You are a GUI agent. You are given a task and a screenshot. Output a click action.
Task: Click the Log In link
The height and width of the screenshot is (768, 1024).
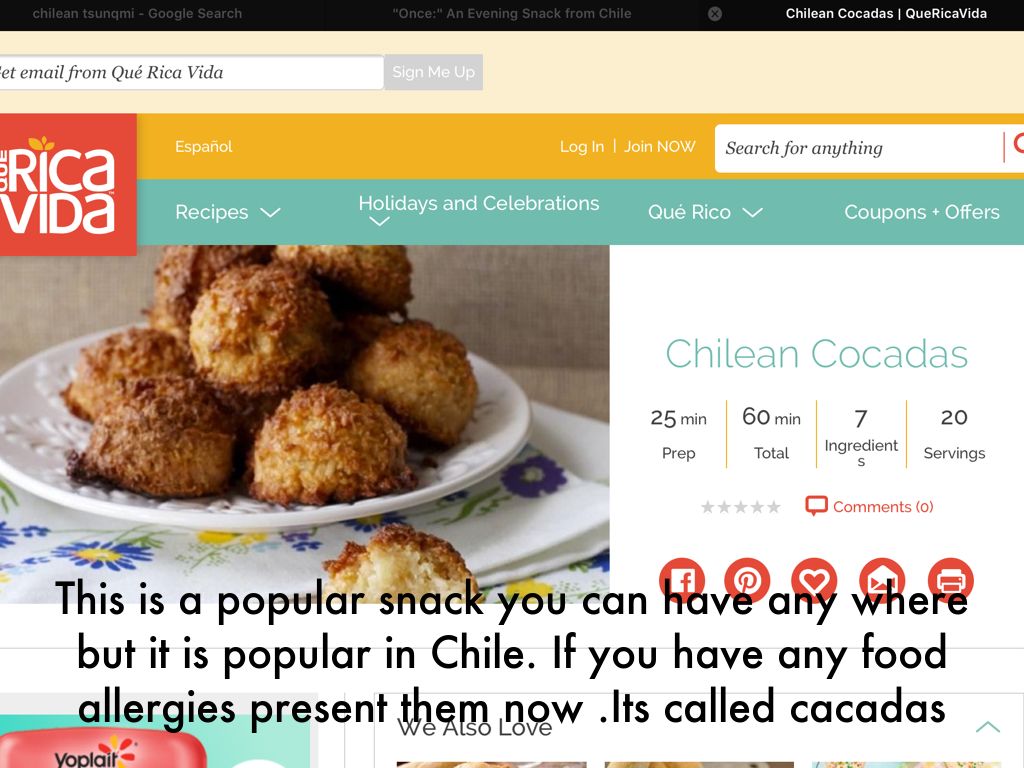click(x=581, y=147)
